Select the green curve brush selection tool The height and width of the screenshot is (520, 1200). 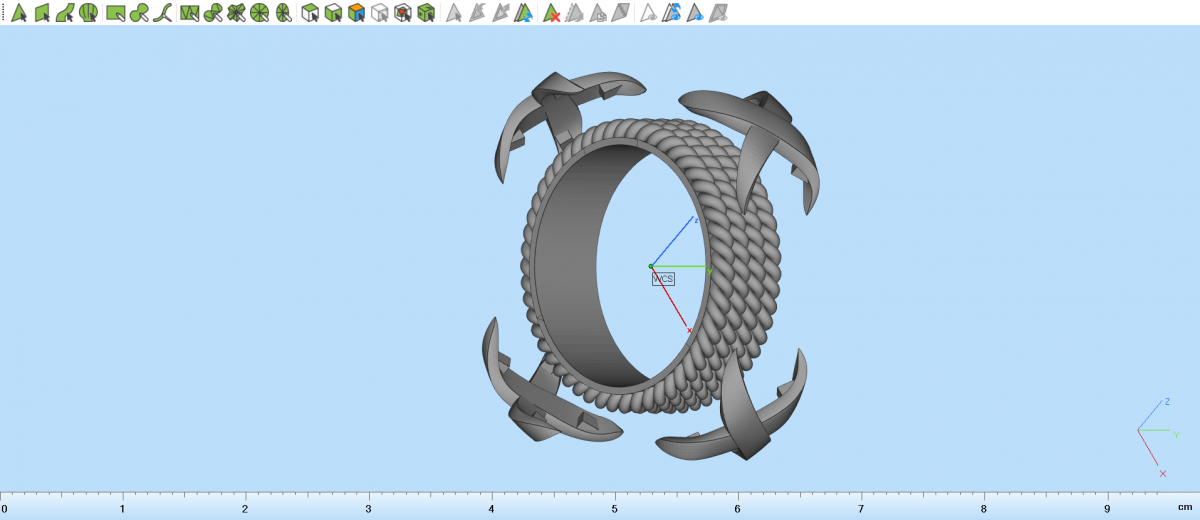click(163, 13)
